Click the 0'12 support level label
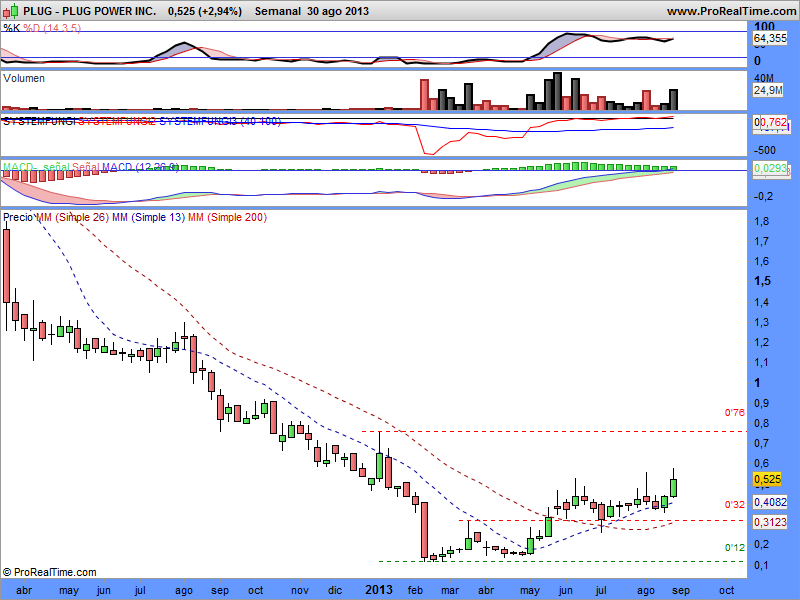Image resolution: width=800 pixels, height=600 pixels. 735,547
